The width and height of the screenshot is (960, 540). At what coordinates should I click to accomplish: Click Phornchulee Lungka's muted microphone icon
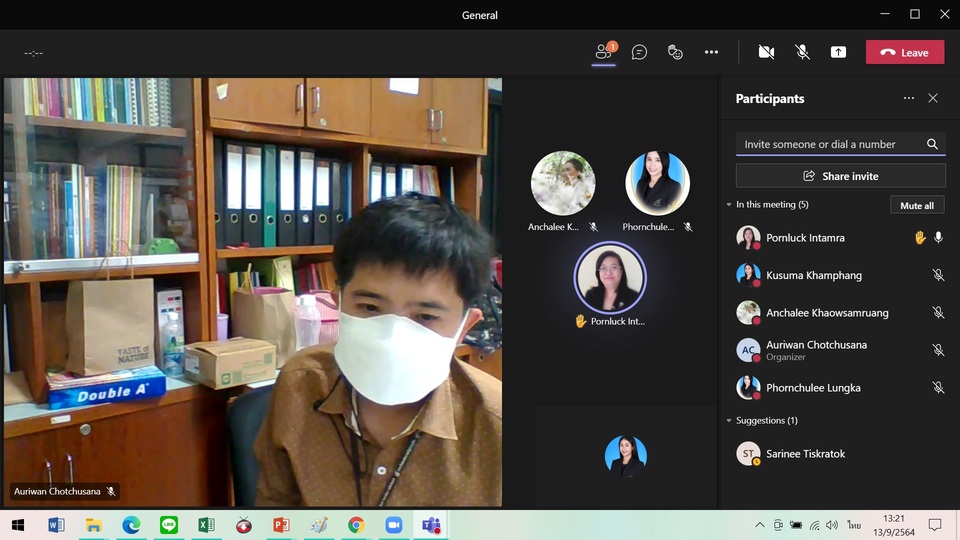pos(938,388)
